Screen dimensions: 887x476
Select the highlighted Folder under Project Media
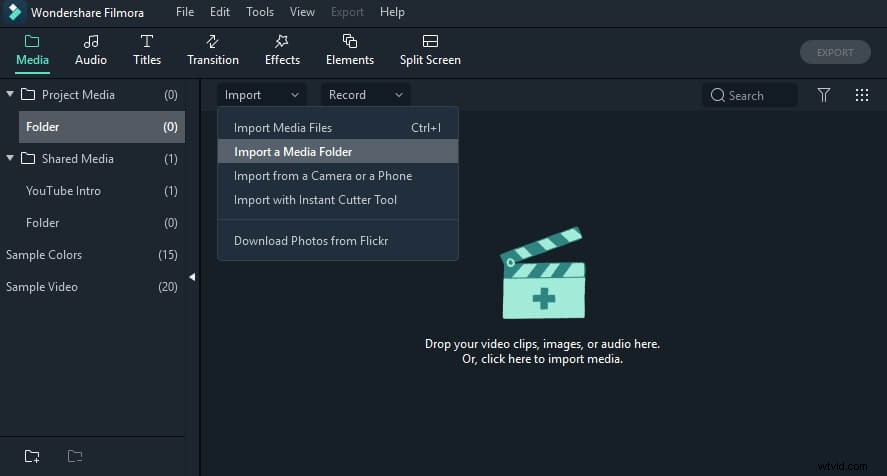pos(102,127)
